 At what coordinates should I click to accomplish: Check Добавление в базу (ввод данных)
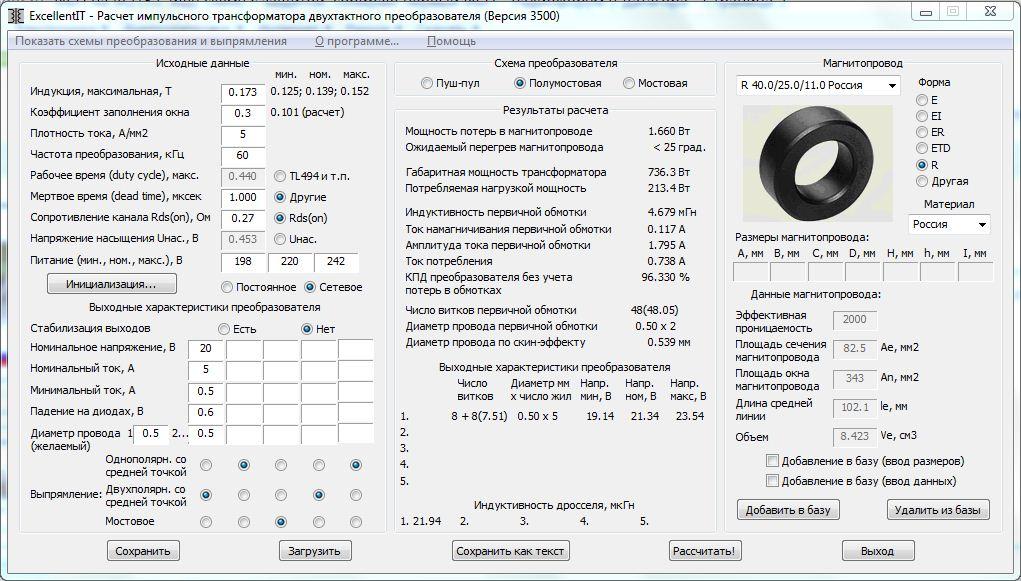coord(772,481)
